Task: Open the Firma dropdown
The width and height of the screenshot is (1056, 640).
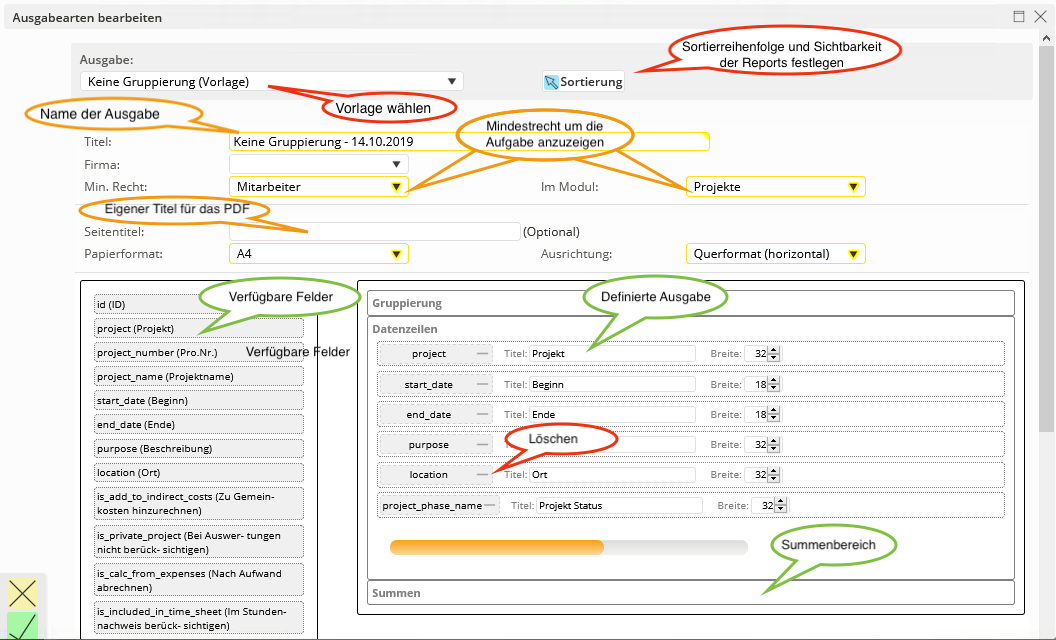Action: tap(318, 164)
